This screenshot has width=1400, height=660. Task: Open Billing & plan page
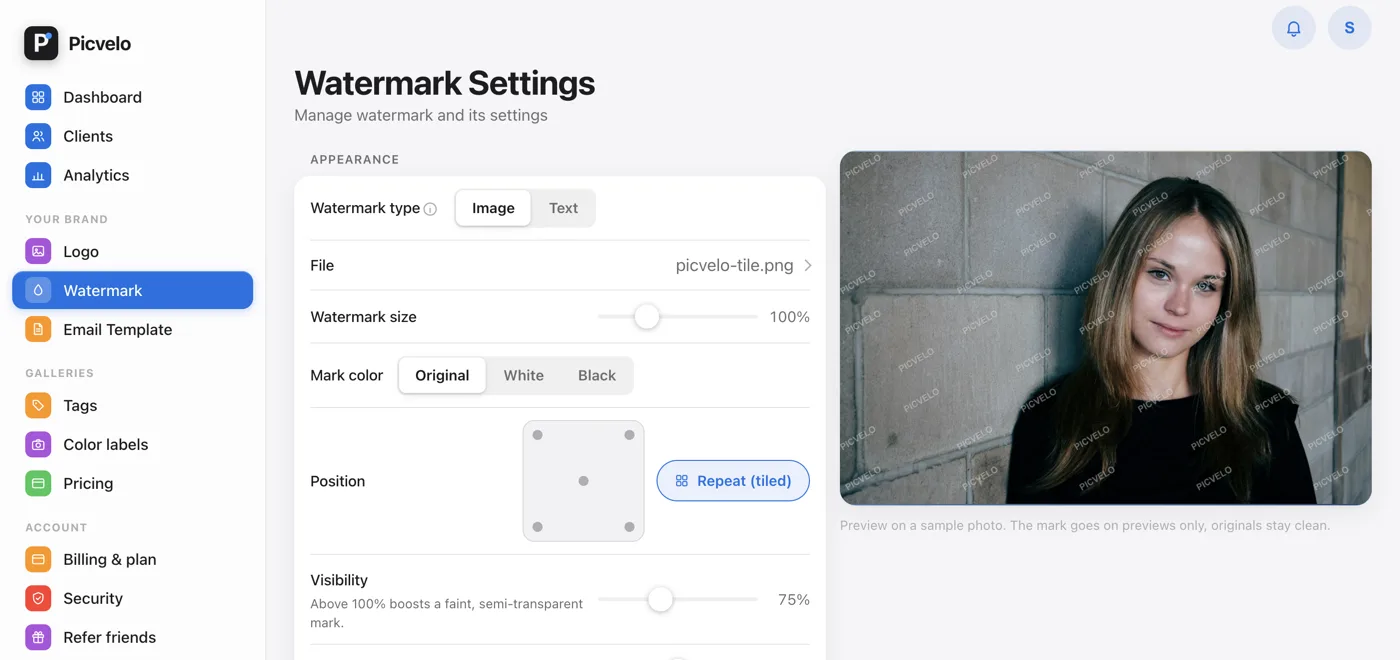tap(132, 559)
